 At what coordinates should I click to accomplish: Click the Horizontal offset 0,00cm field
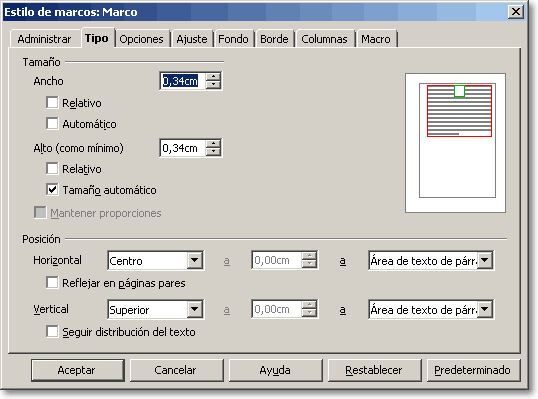[277, 260]
